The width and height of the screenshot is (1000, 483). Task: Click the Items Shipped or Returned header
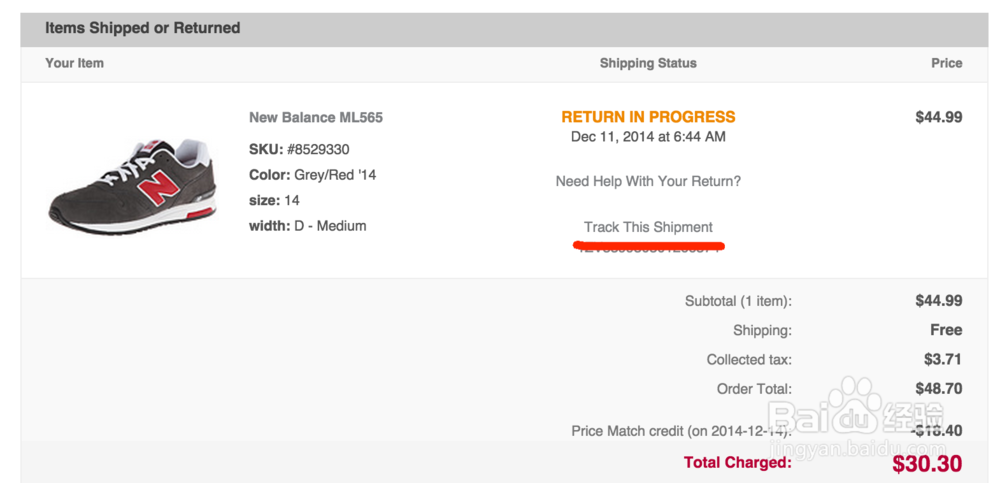click(x=142, y=28)
